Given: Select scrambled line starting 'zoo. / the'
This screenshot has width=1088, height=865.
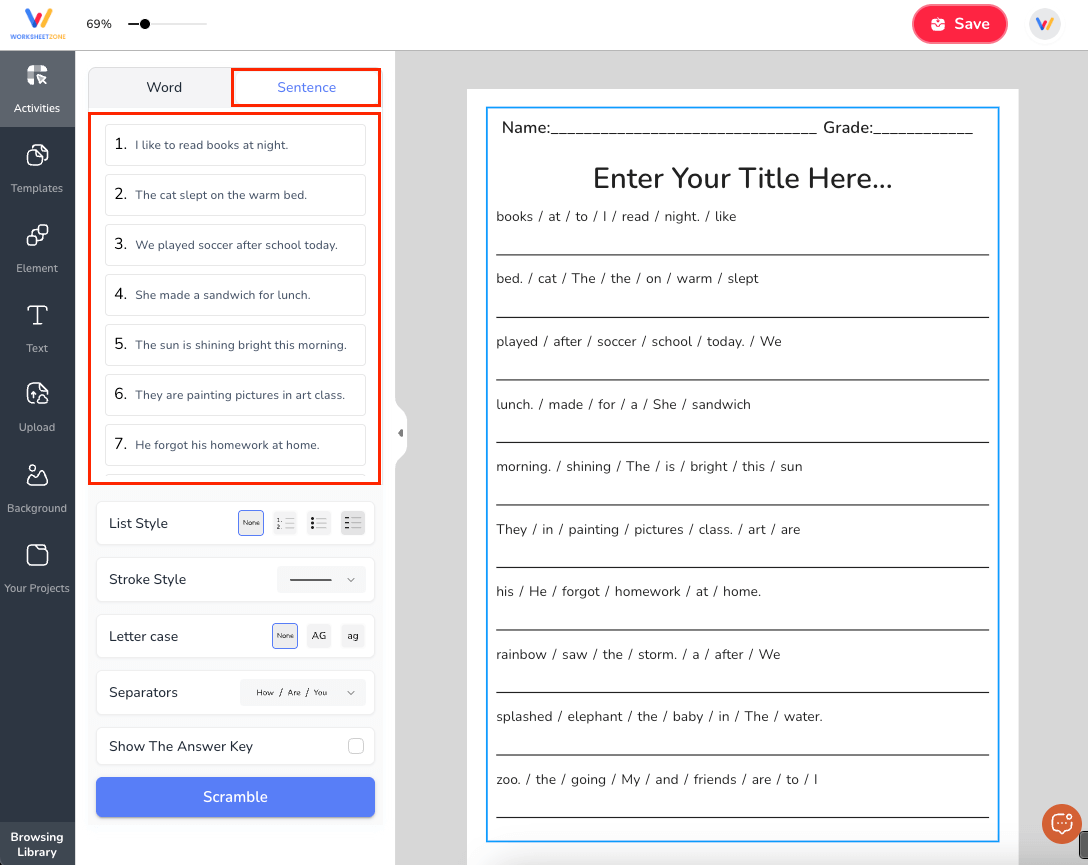Looking at the screenshot, I should coord(657,780).
